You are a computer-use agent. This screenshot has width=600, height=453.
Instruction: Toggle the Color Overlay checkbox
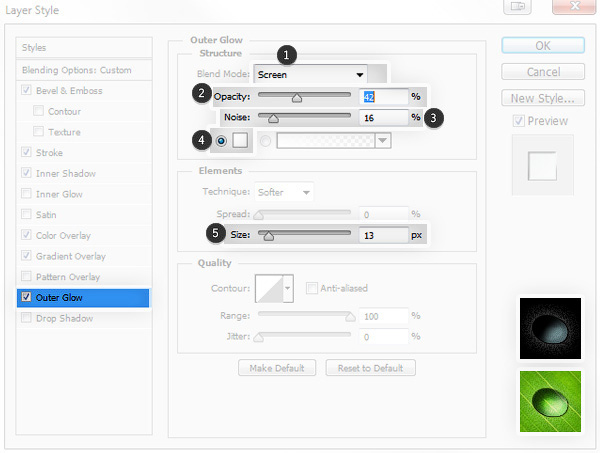(x=26, y=235)
